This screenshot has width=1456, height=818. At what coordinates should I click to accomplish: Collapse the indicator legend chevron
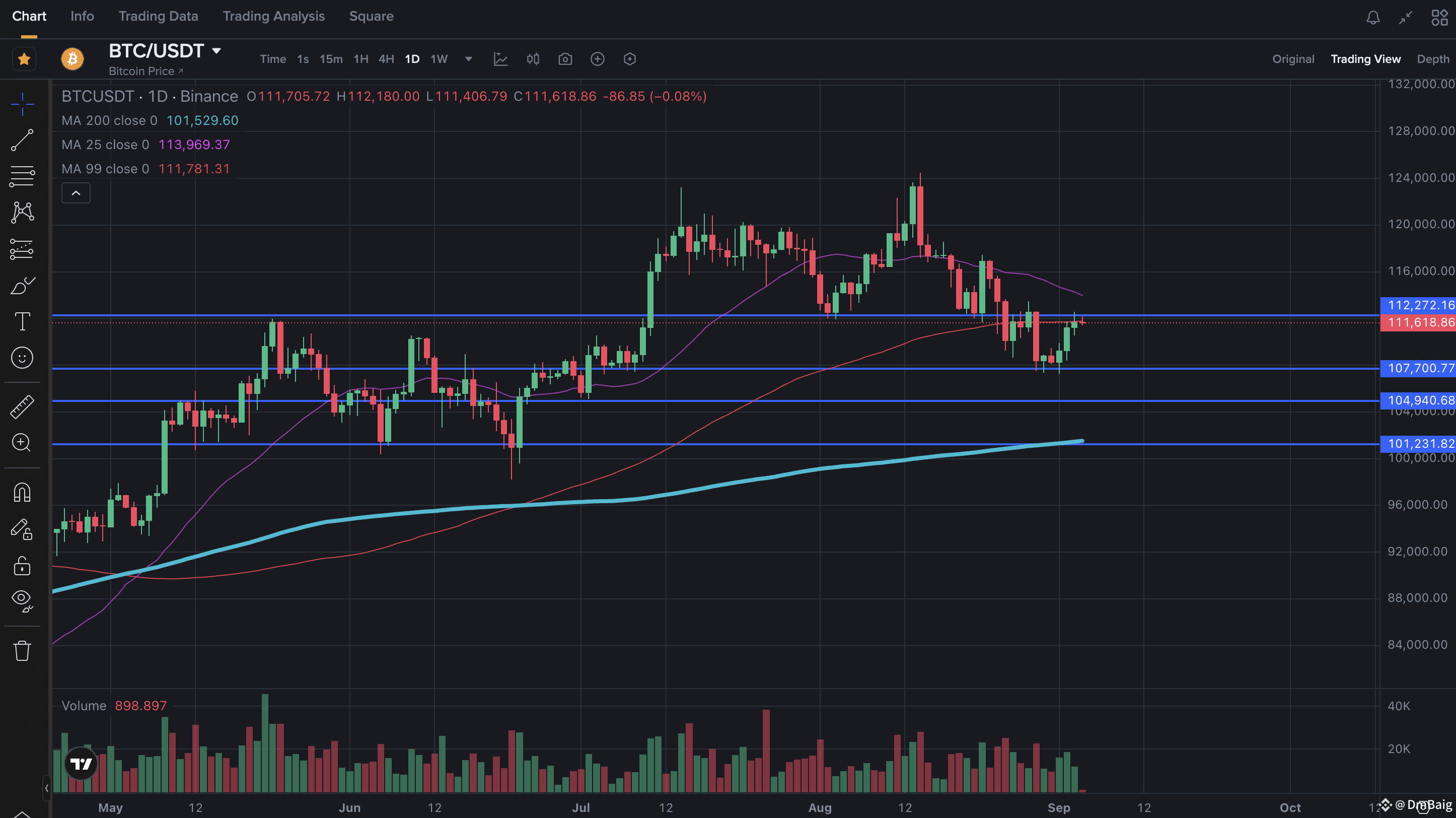[x=76, y=193]
